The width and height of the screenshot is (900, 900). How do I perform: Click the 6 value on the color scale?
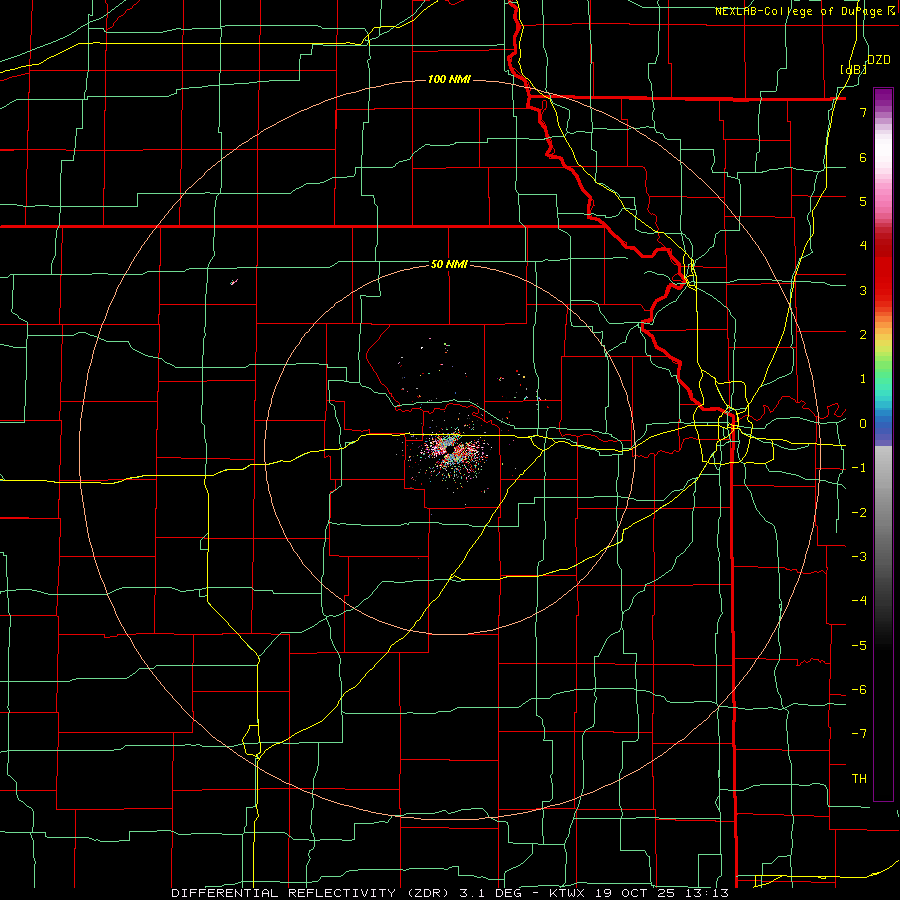click(x=863, y=157)
